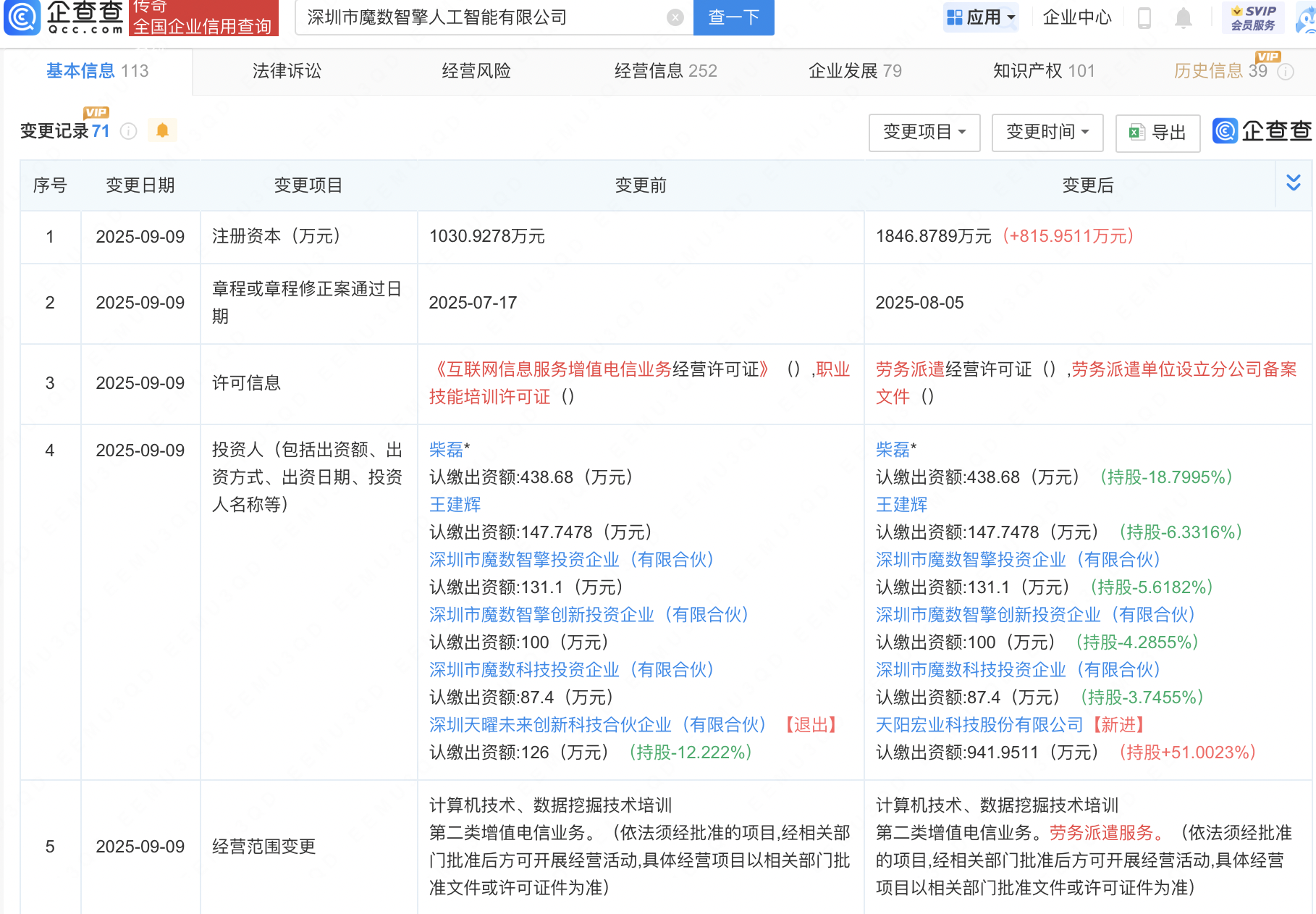
Task: Switch to the 经营风险 tab
Action: click(x=476, y=71)
